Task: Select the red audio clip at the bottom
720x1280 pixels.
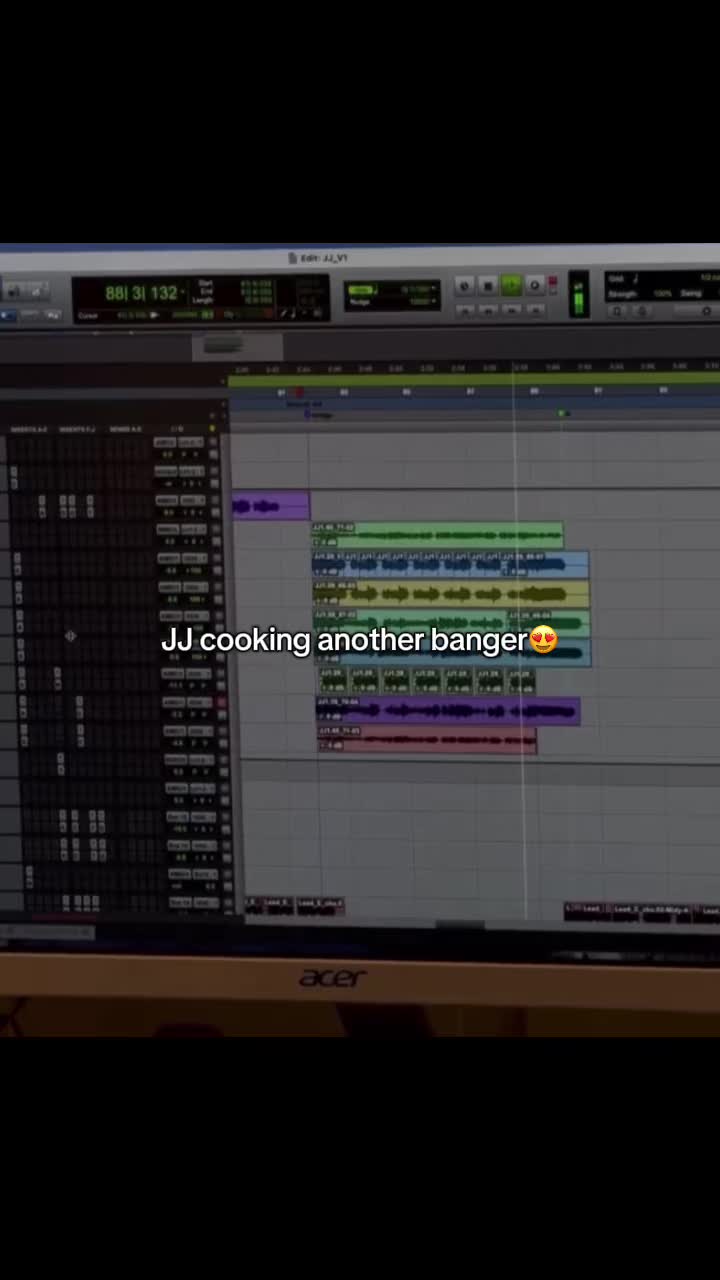Action: [427, 739]
